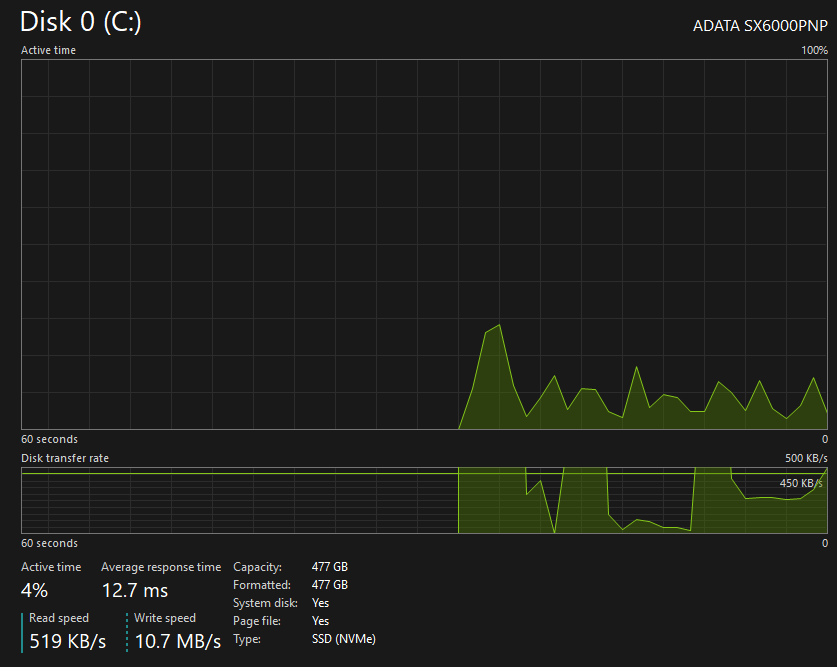
Task: Click inside the disk transfer rate graph
Action: pos(424,501)
